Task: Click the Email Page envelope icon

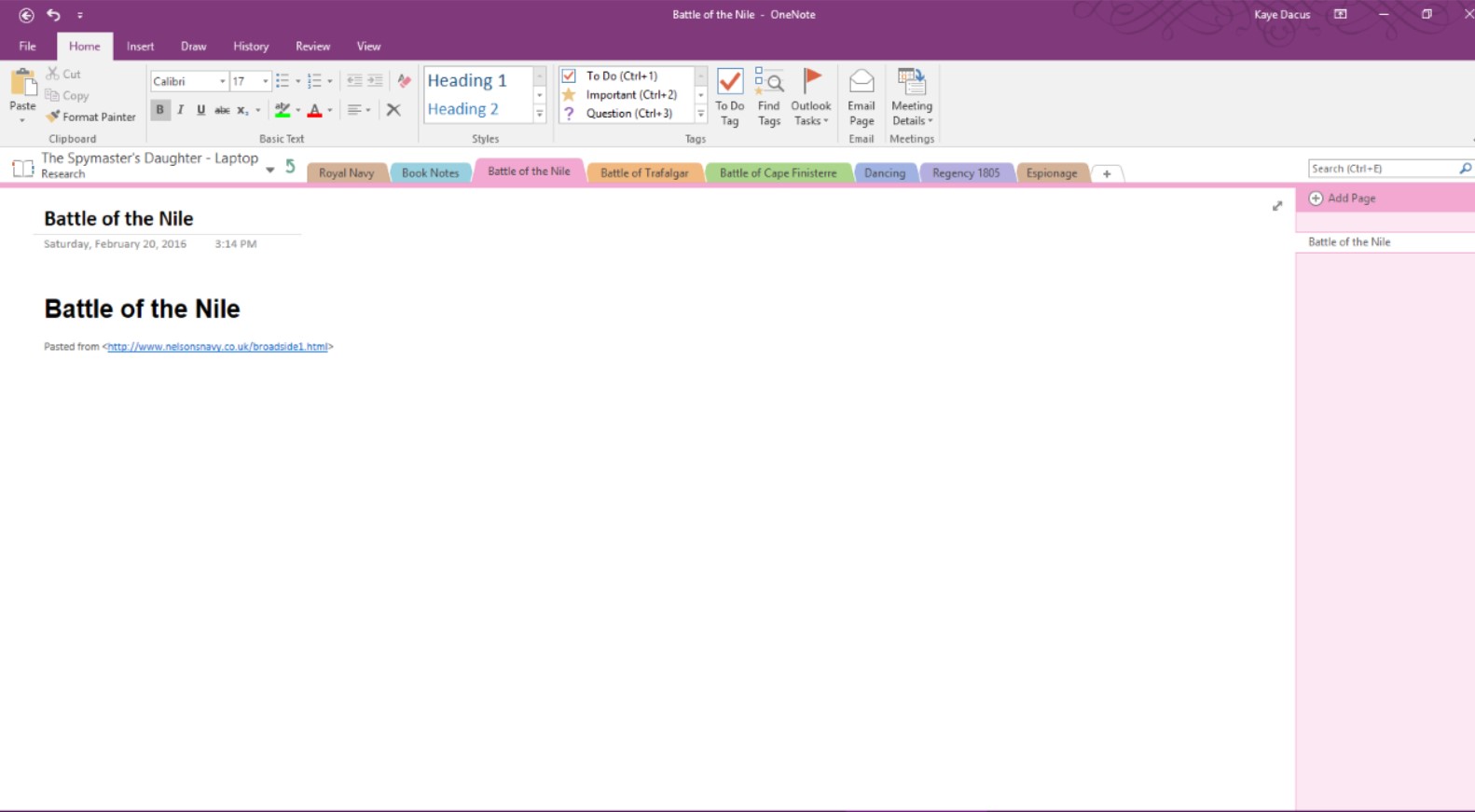Action: pos(862,82)
